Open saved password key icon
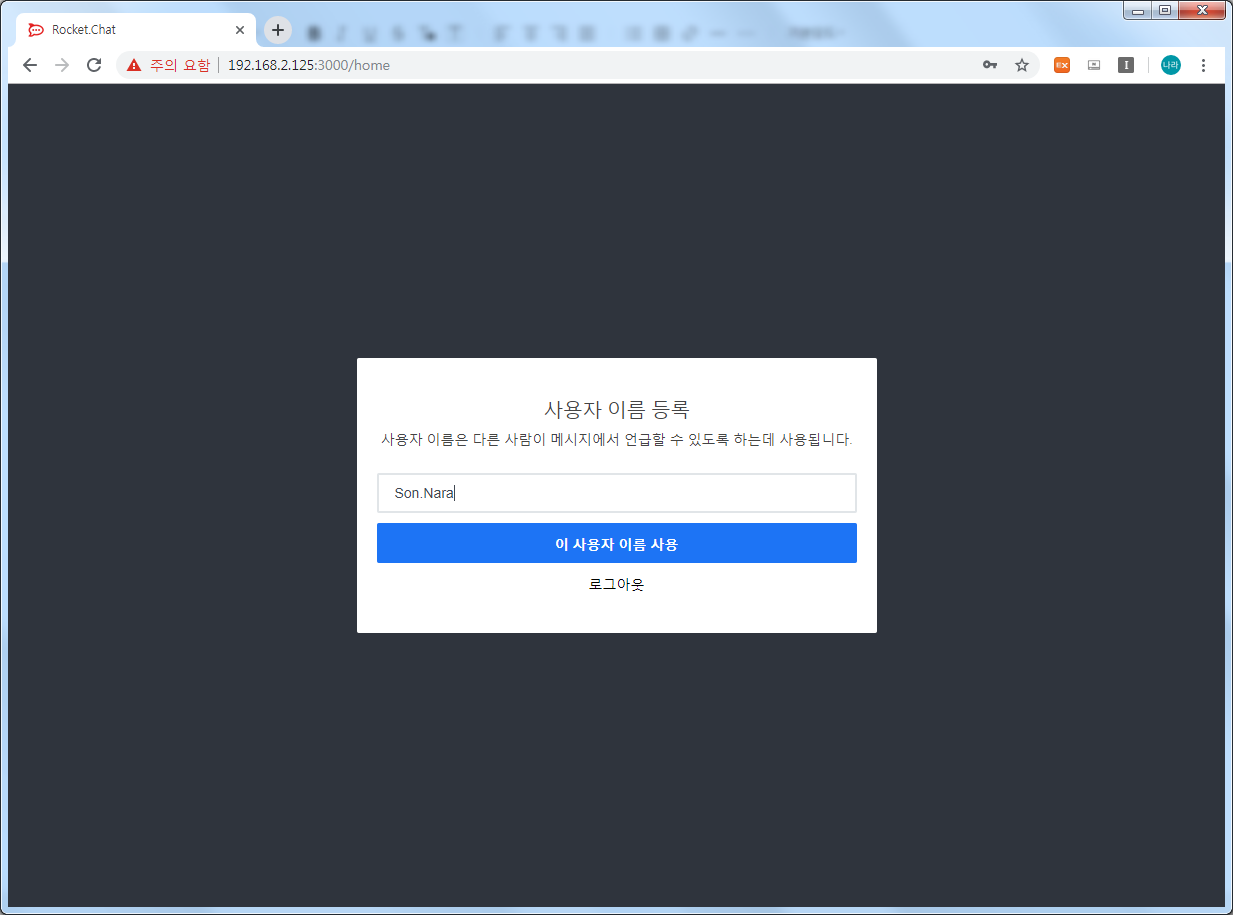This screenshot has height=915, width=1233. 990,65
